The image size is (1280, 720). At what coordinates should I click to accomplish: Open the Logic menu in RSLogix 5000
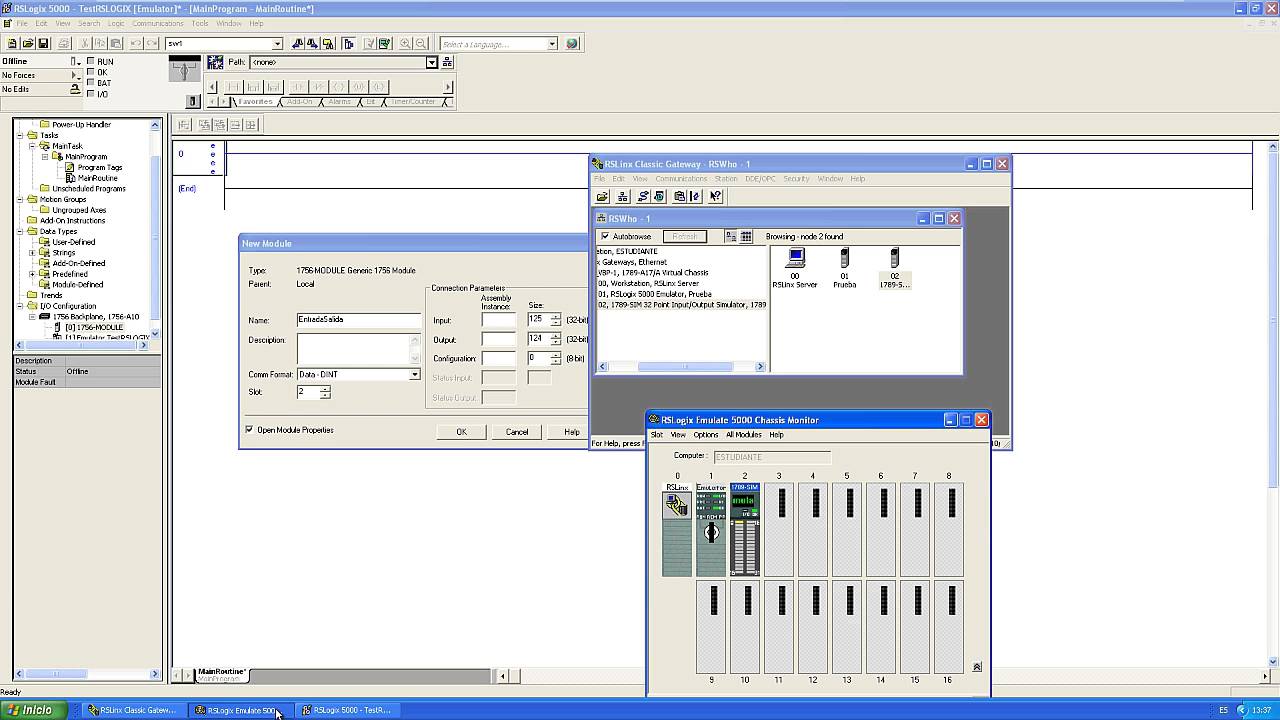[x=116, y=23]
